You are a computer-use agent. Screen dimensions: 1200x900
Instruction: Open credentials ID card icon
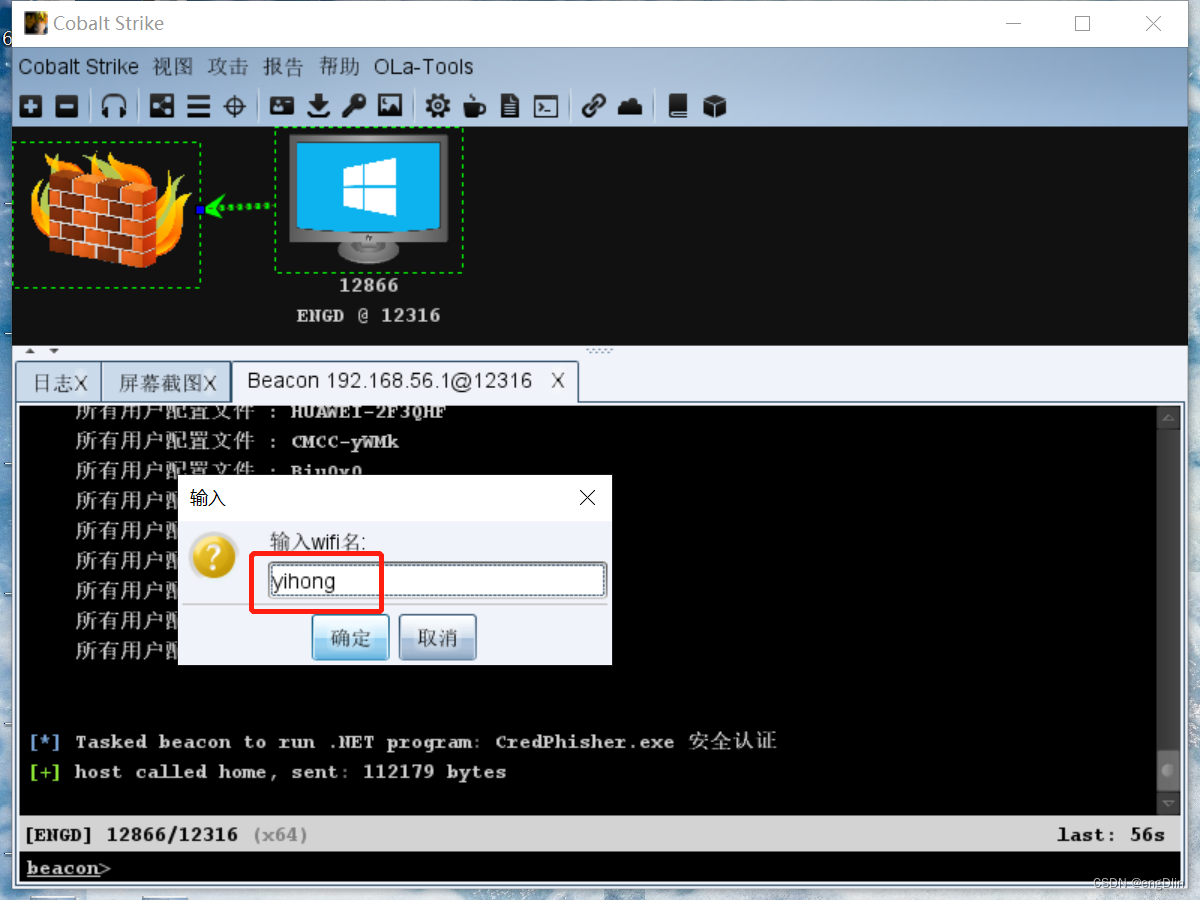tap(282, 106)
